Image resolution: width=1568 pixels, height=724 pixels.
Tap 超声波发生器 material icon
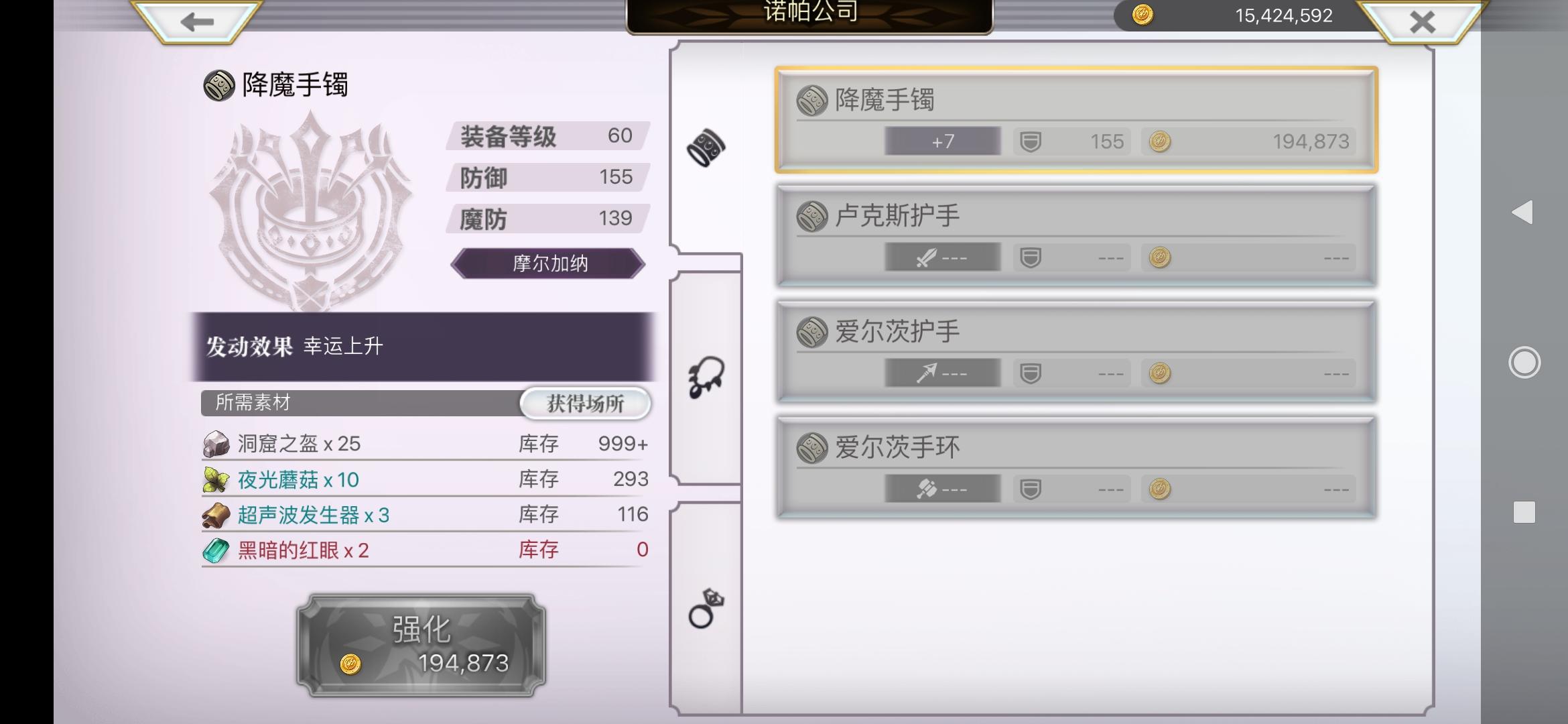(216, 515)
